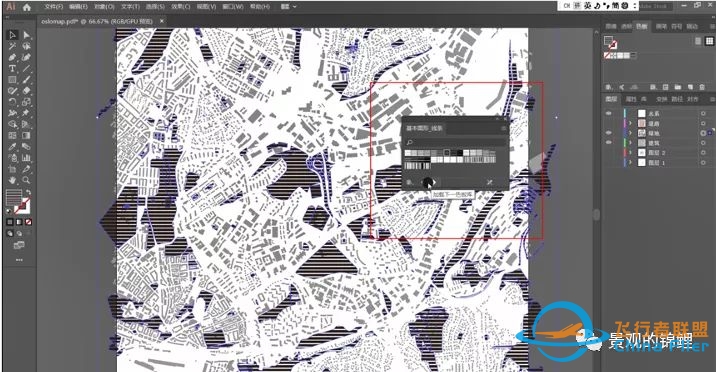The image size is (716, 372).
Task: Expand the 建筑 layer arrow
Action: [x=631, y=143]
